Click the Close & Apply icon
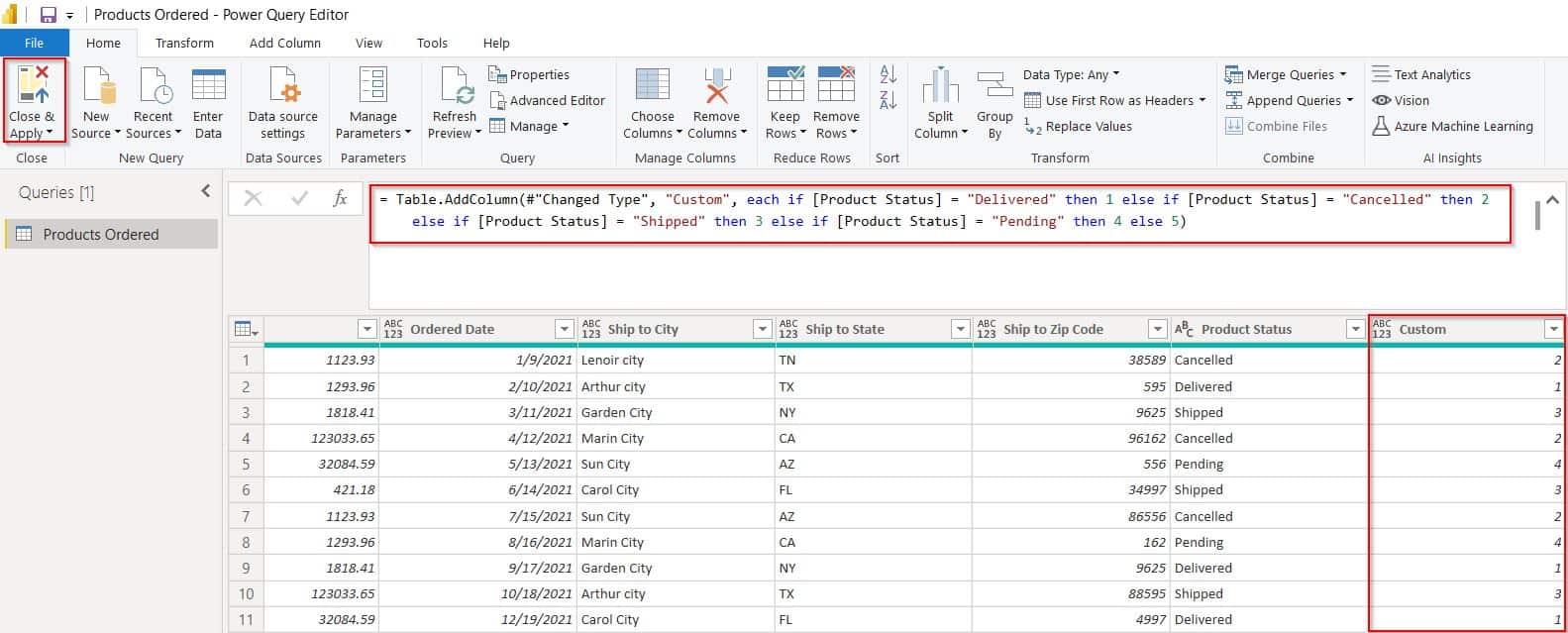 (34, 85)
